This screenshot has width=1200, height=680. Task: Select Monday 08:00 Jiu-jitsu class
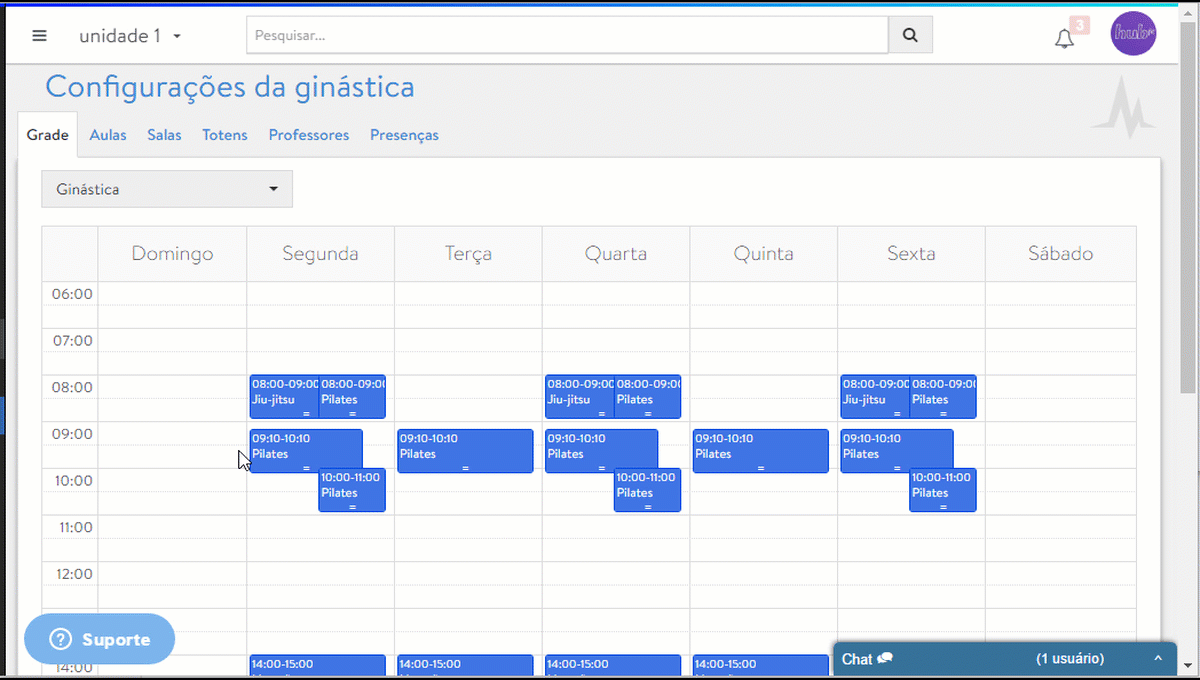(x=283, y=397)
